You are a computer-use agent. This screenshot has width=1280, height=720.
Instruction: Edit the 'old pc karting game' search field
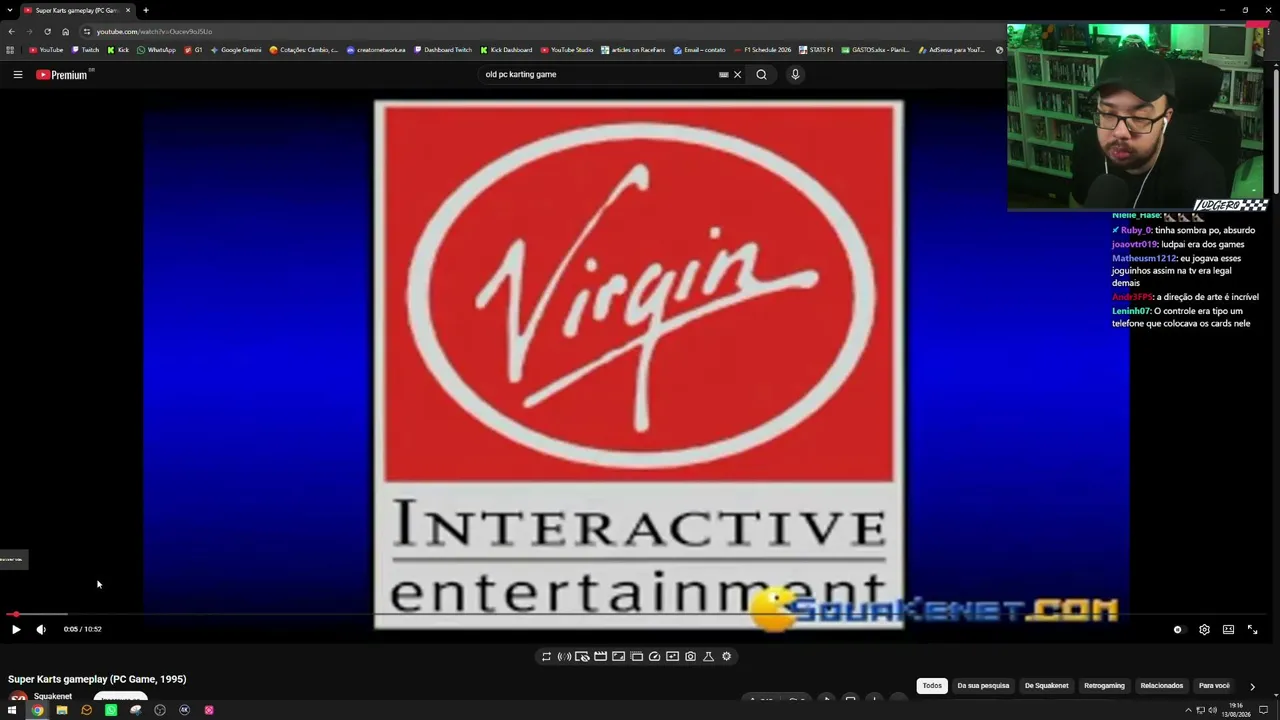point(598,74)
